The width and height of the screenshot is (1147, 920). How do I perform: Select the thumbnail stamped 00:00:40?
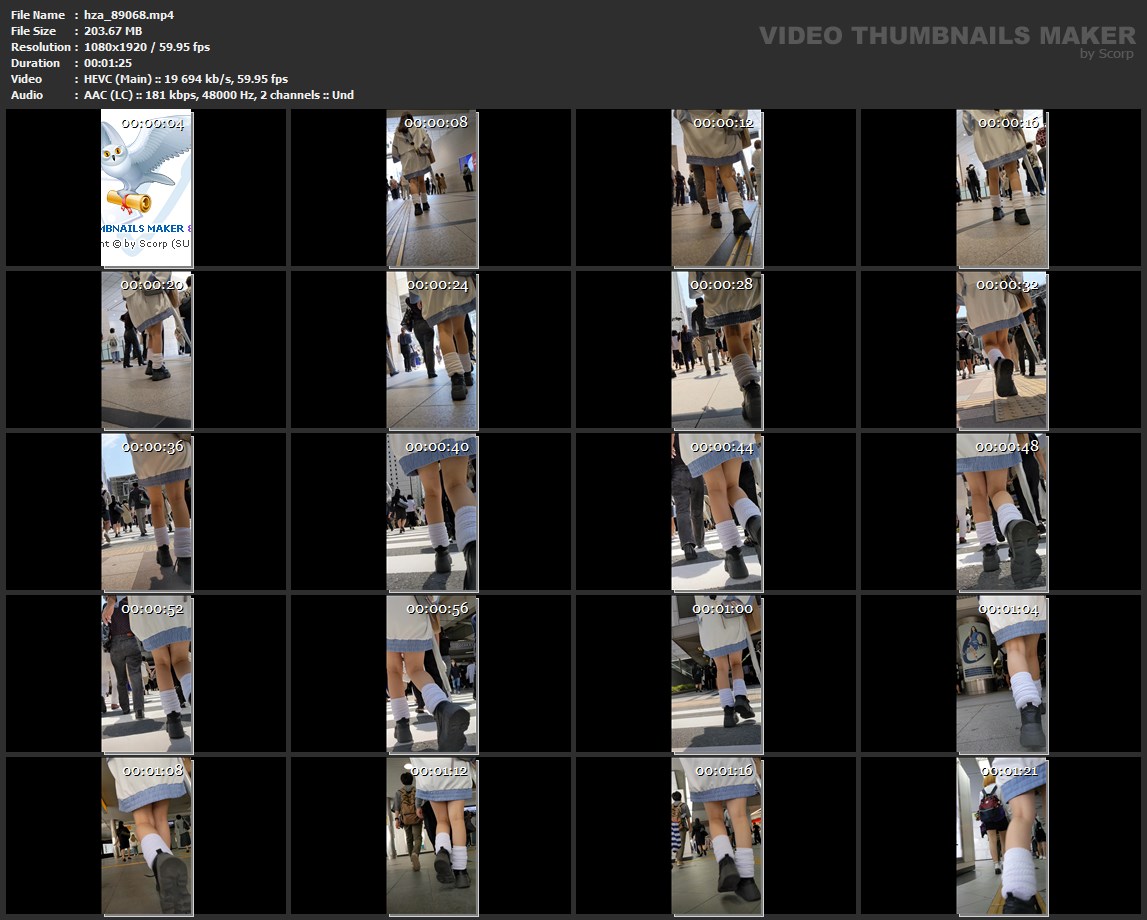[x=432, y=512]
